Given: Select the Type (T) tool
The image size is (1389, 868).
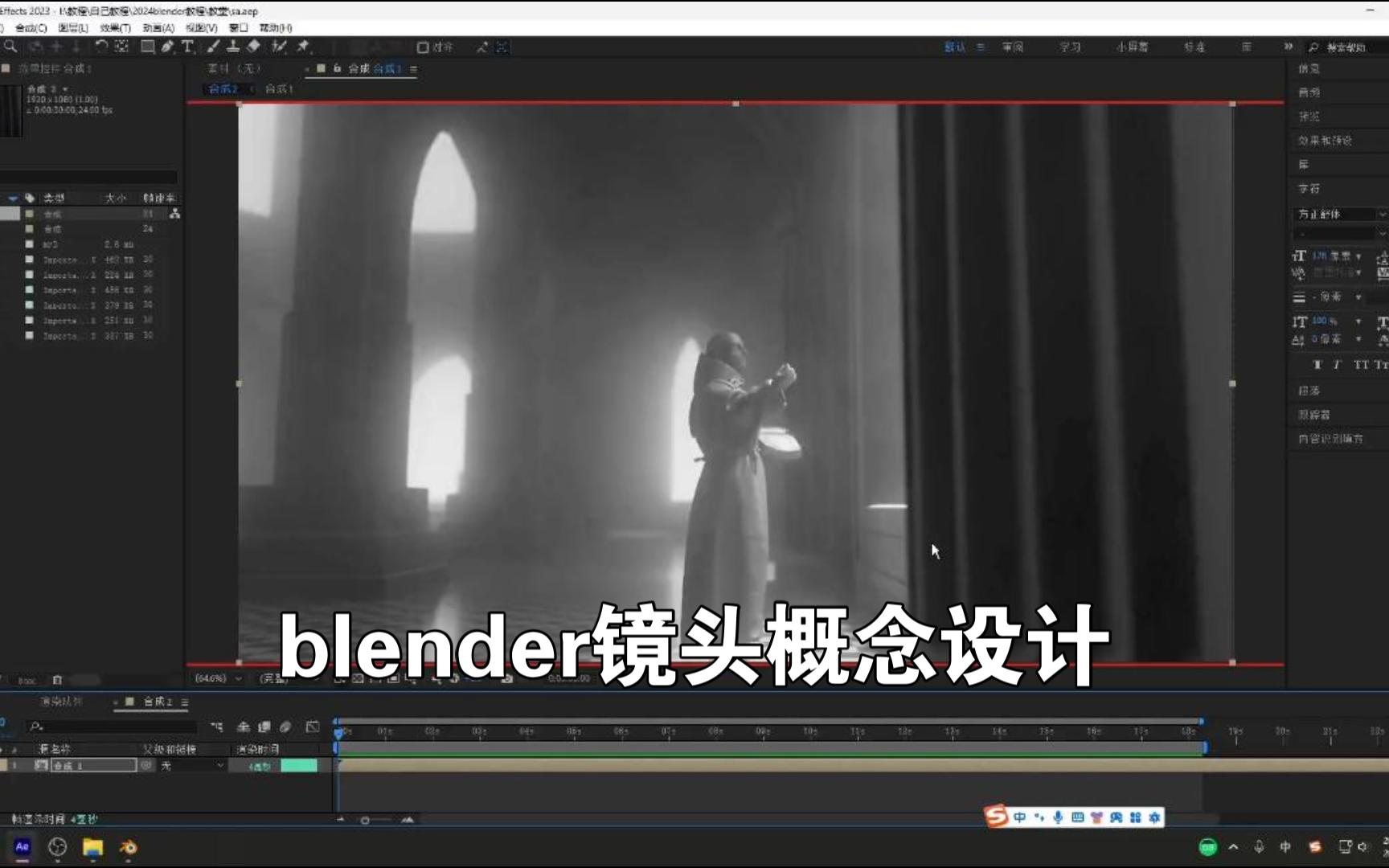Looking at the screenshot, I should pos(187,47).
